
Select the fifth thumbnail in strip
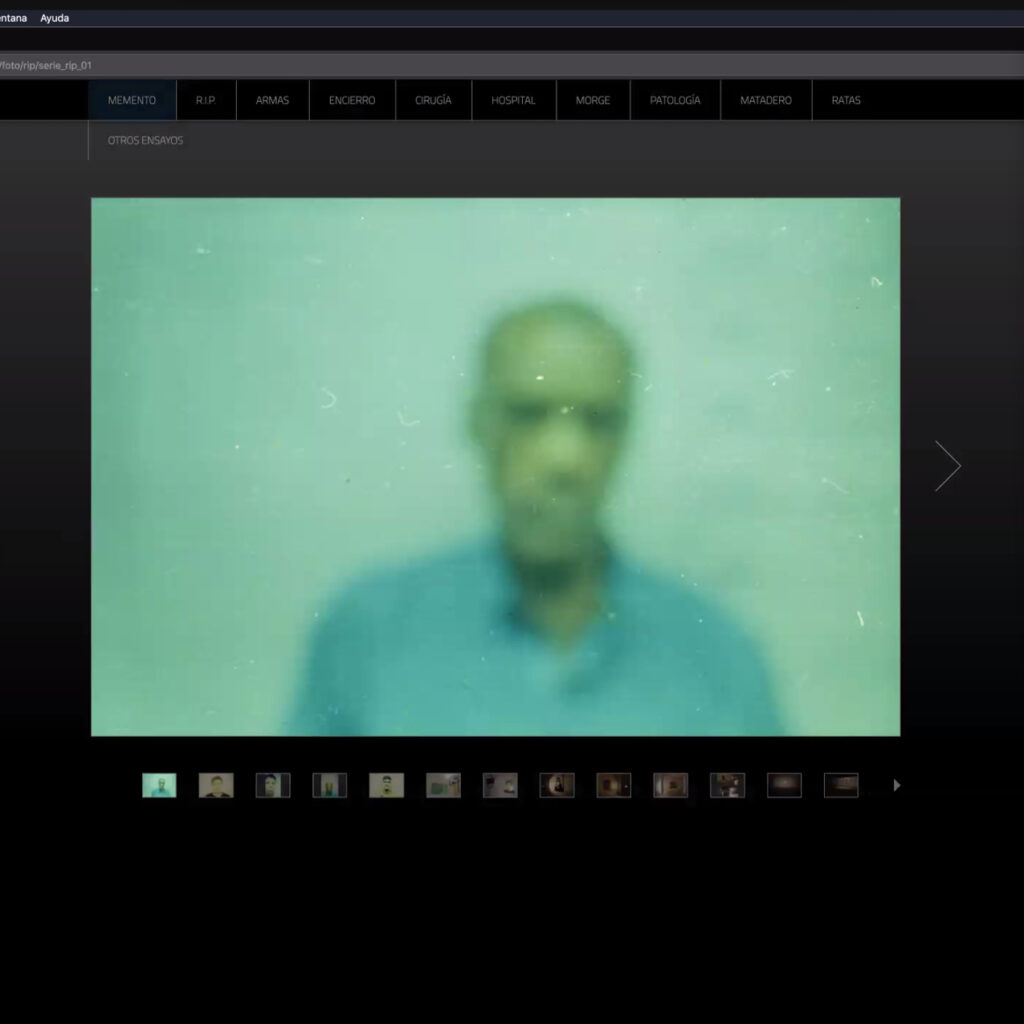[x=387, y=785]
